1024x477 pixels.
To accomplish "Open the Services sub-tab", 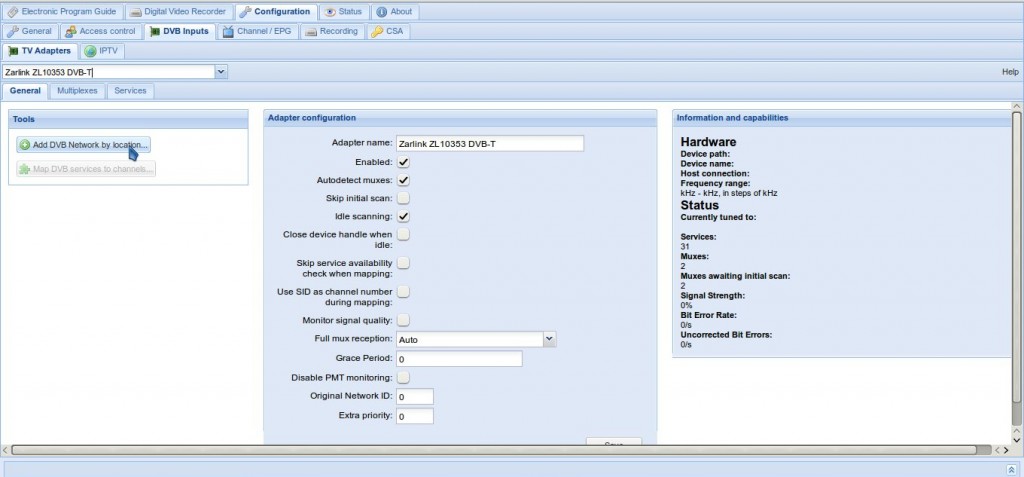I will click(x=130, y=91).
